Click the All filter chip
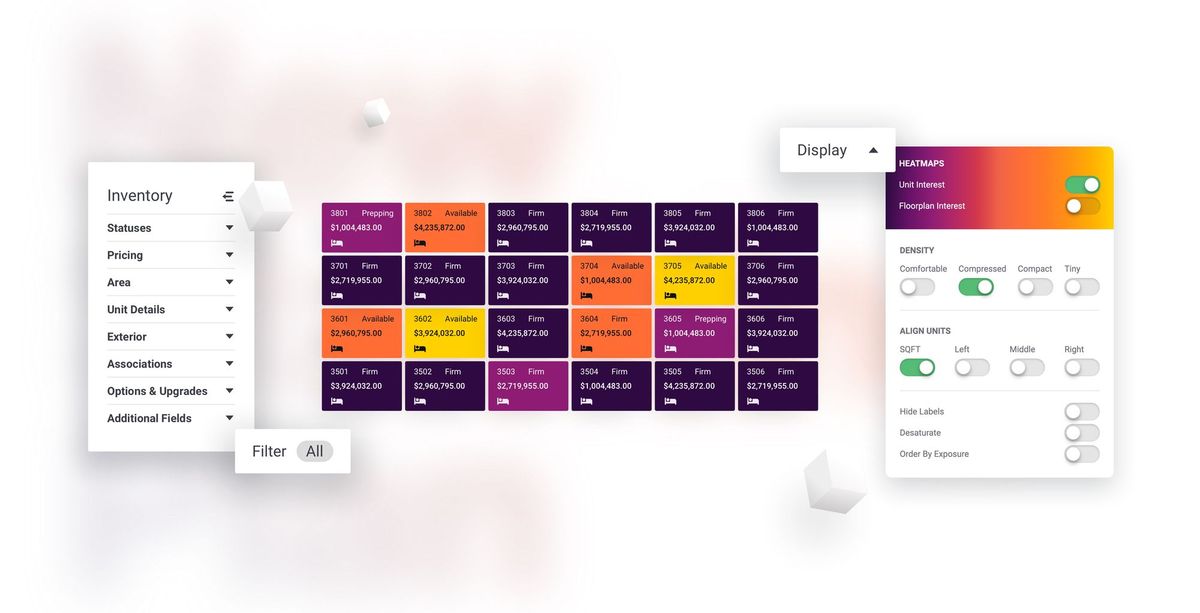The width and height of the screenshot is (1200, 613). click(x=315, y=450)
